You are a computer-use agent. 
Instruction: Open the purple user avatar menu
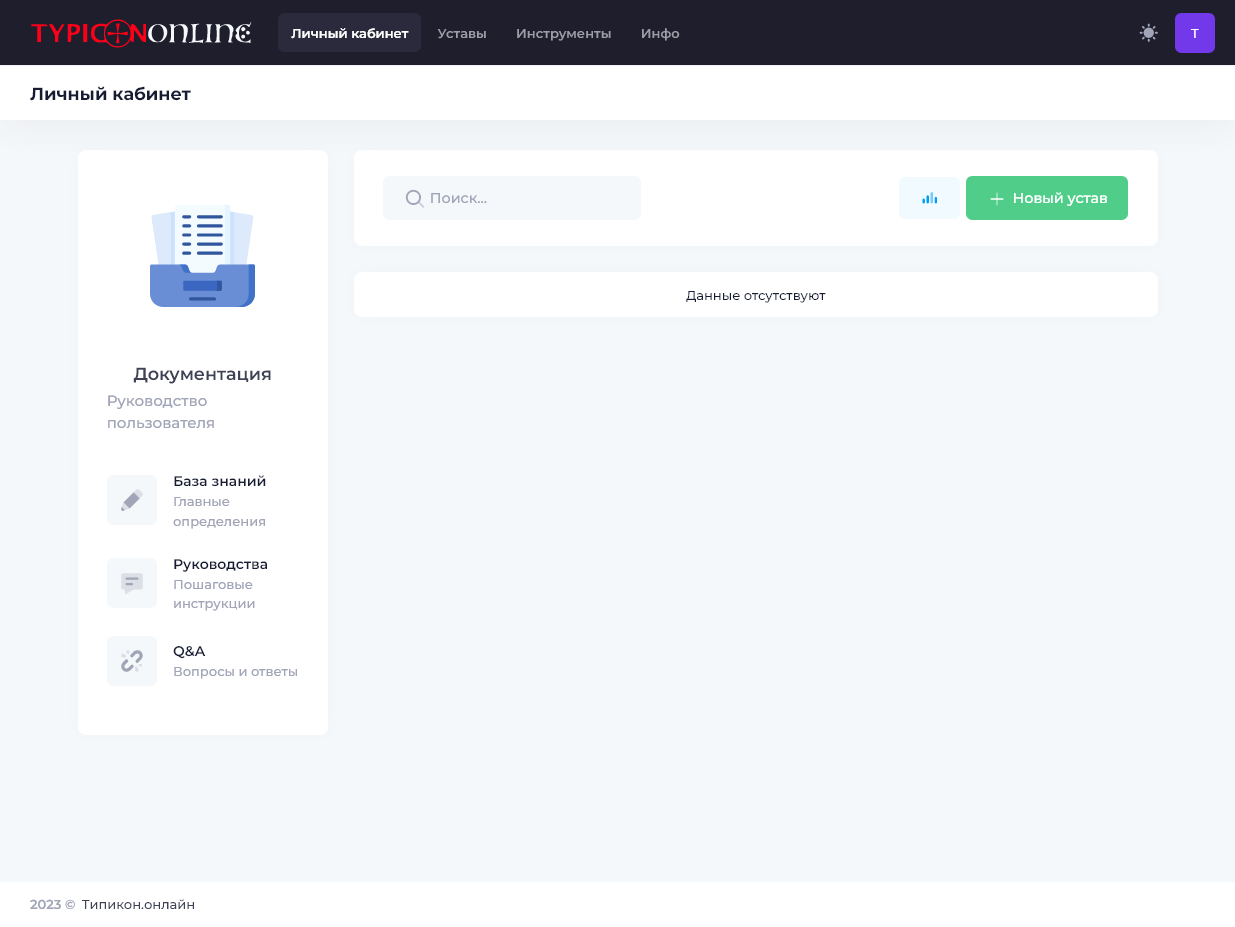click(x=1195, y=33)
